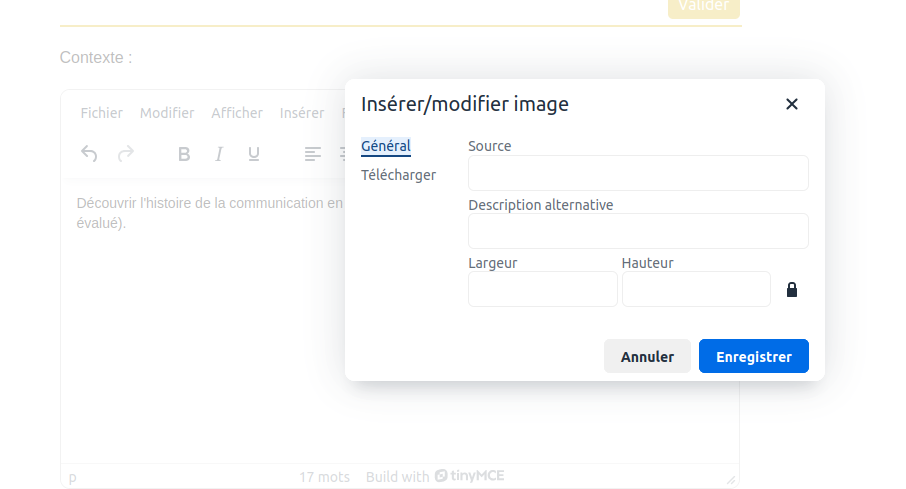Screen dimensions: 906x489
Task: Select the Hauteur input box
Action: (x=696, y=289)
